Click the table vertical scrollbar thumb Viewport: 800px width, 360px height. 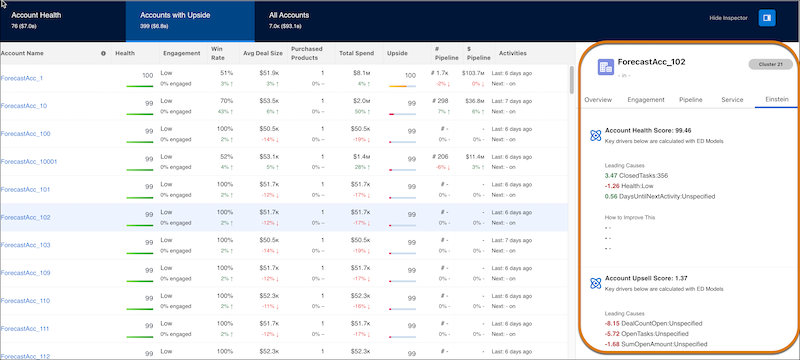pos(571,80)
